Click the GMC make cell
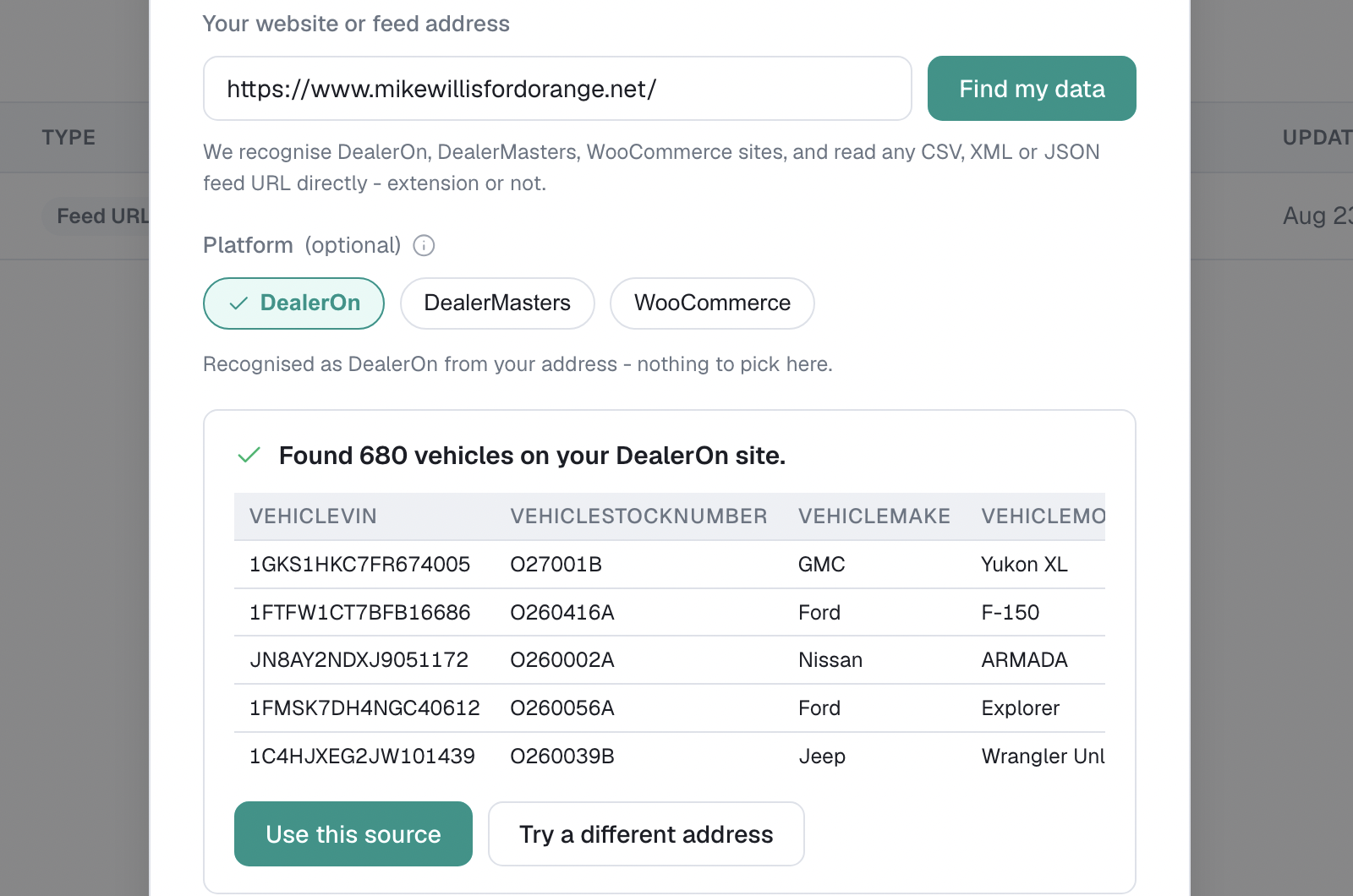This screenshot has height=896, width=1353. point(822,565)
